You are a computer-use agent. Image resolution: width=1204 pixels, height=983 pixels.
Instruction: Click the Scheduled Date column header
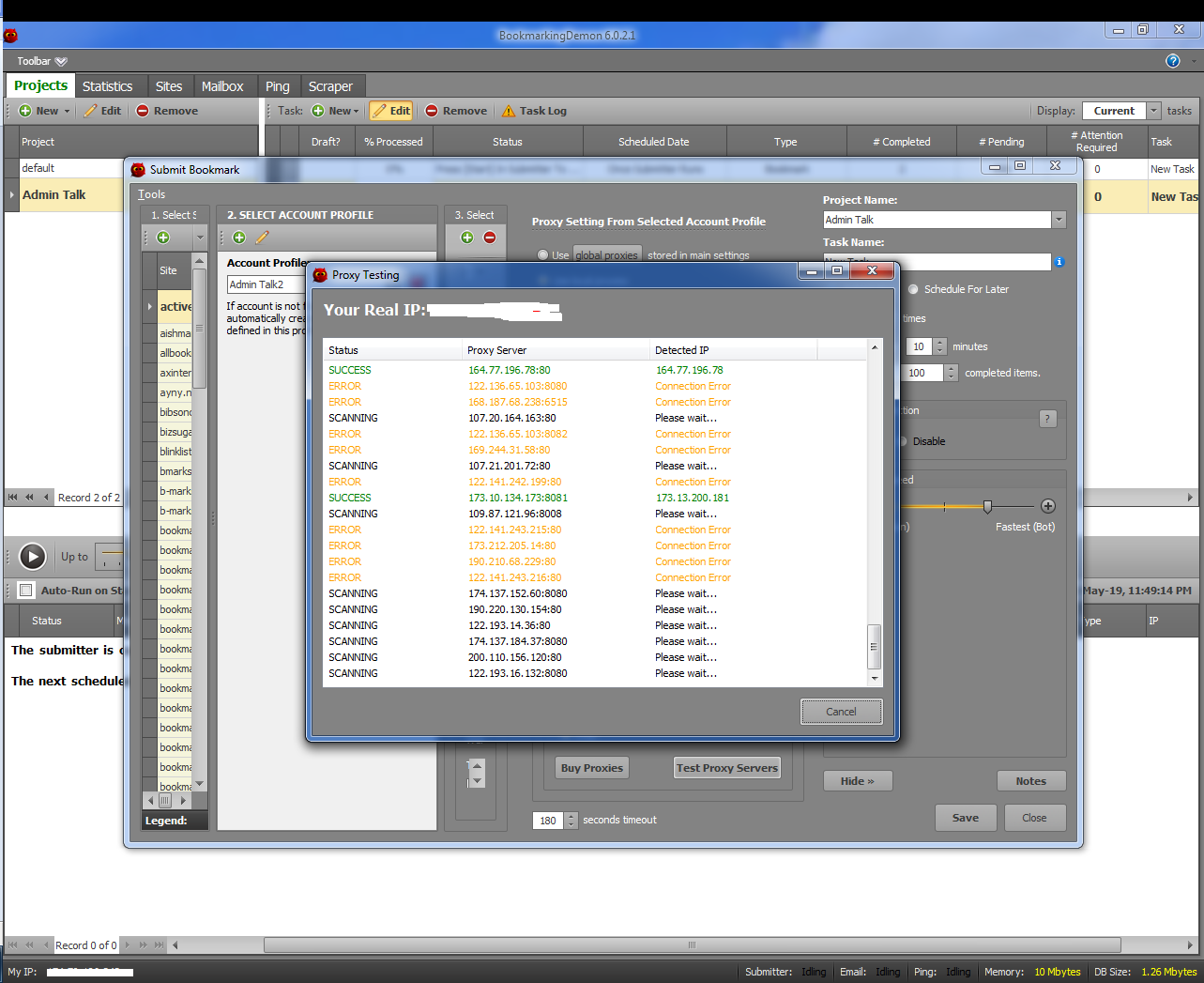654,142
